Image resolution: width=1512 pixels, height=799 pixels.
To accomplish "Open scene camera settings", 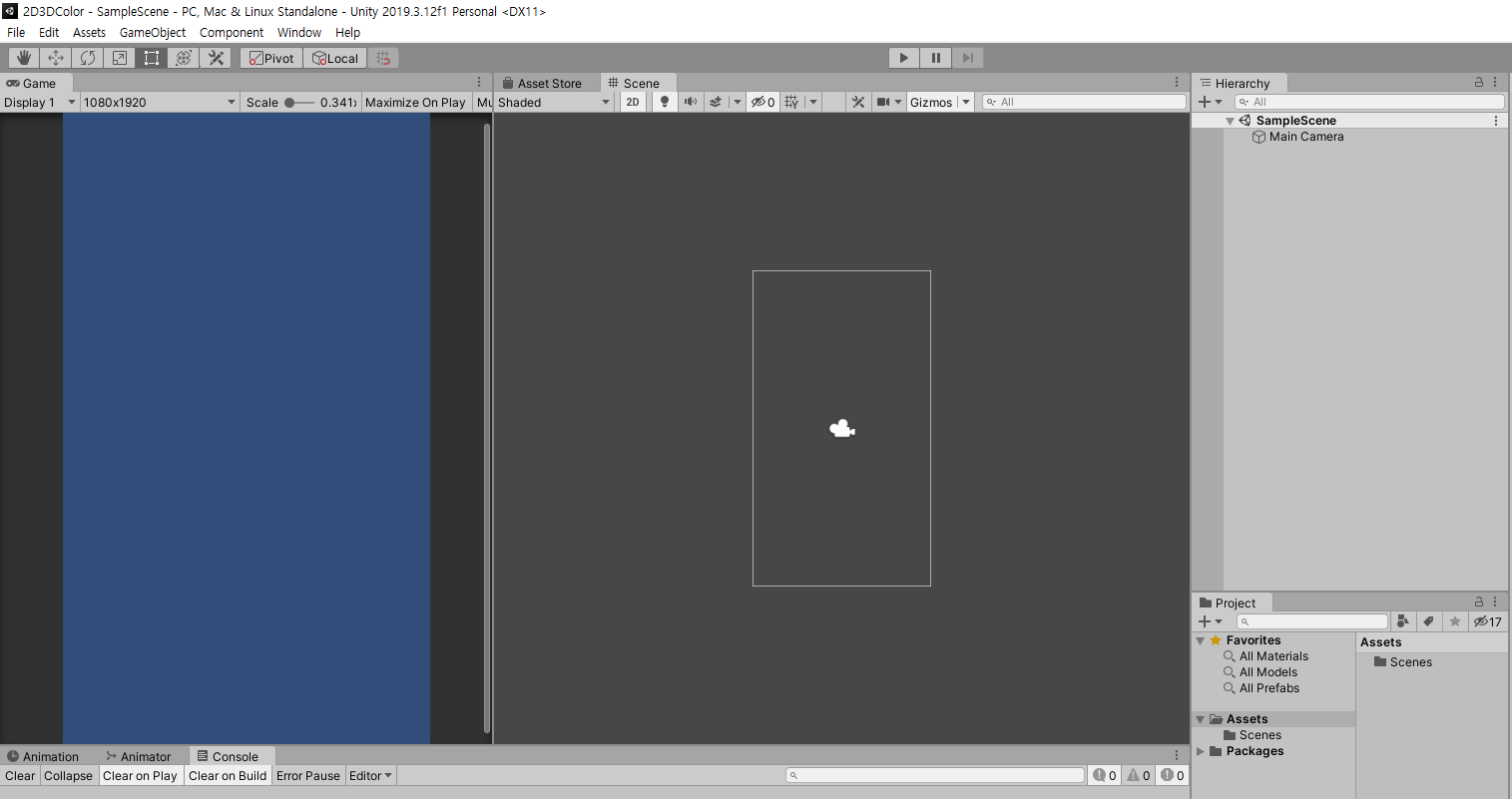I will (888, 102).
